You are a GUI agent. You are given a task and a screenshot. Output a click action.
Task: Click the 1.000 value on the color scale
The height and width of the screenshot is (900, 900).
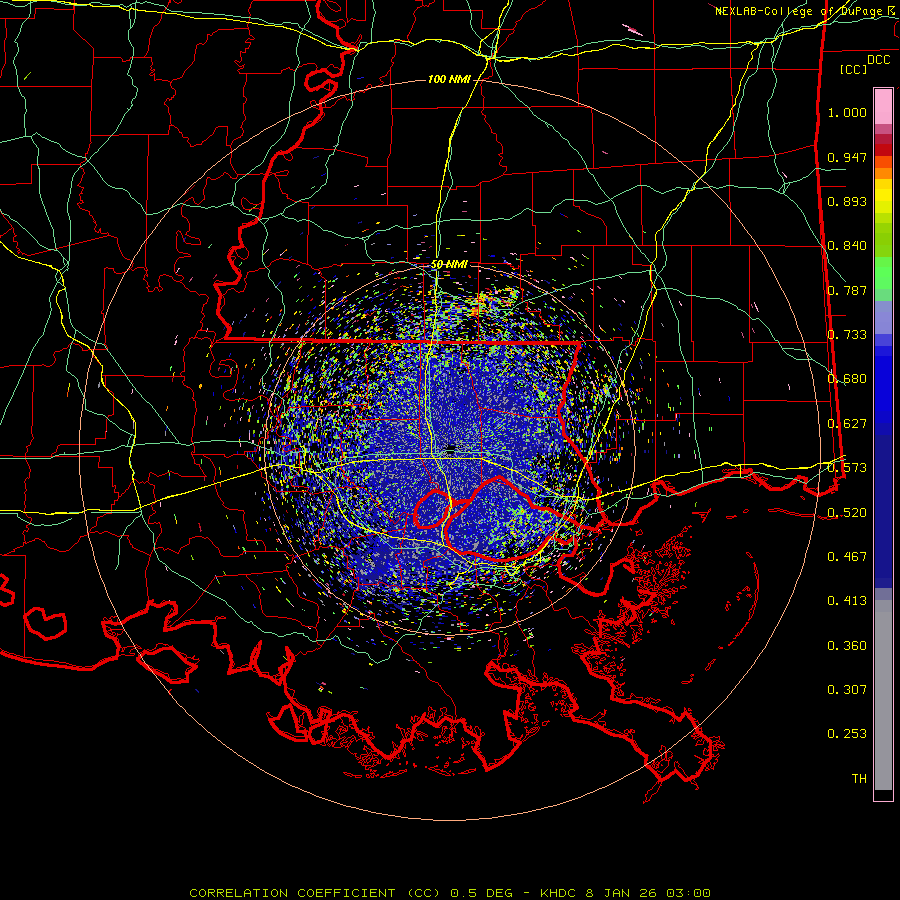[847, 112]
